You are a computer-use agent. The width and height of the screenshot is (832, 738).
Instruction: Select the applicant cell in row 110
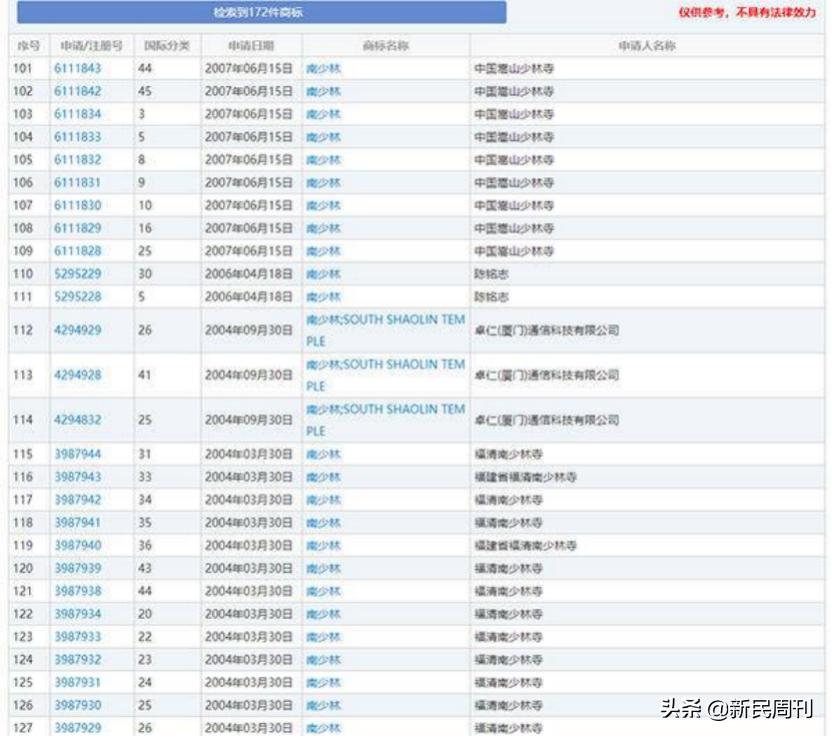click(647, 274)
